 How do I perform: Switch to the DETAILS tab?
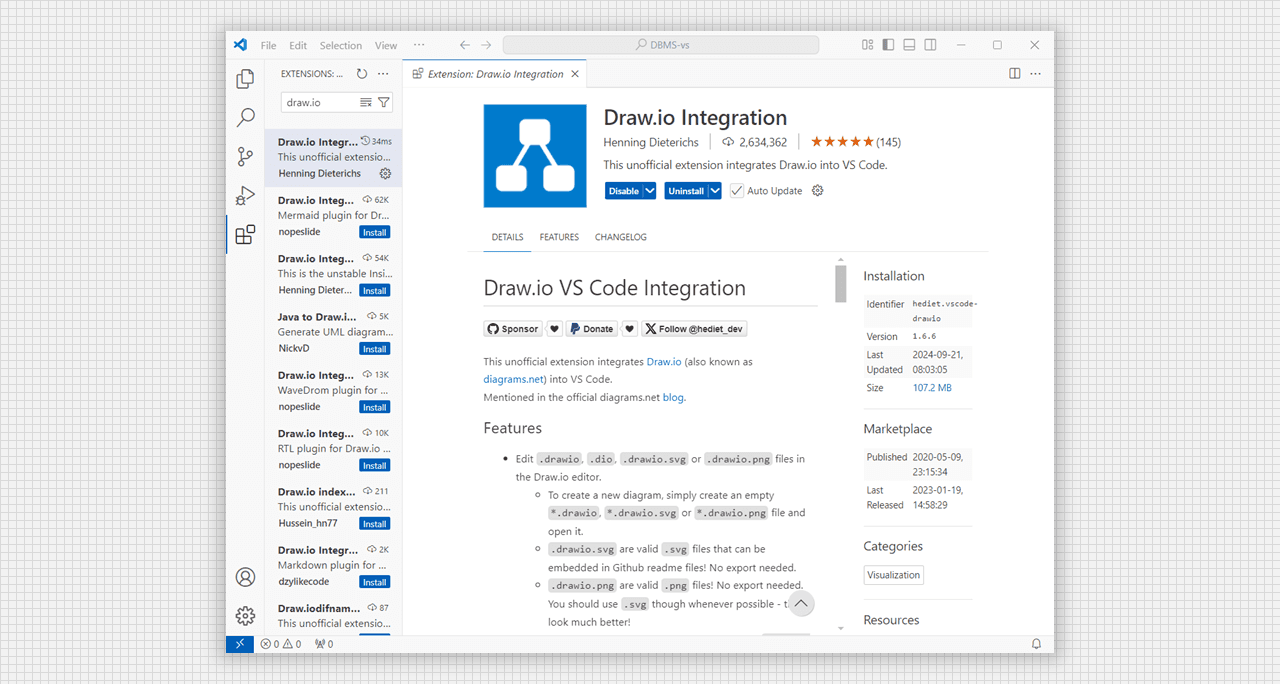507,237
